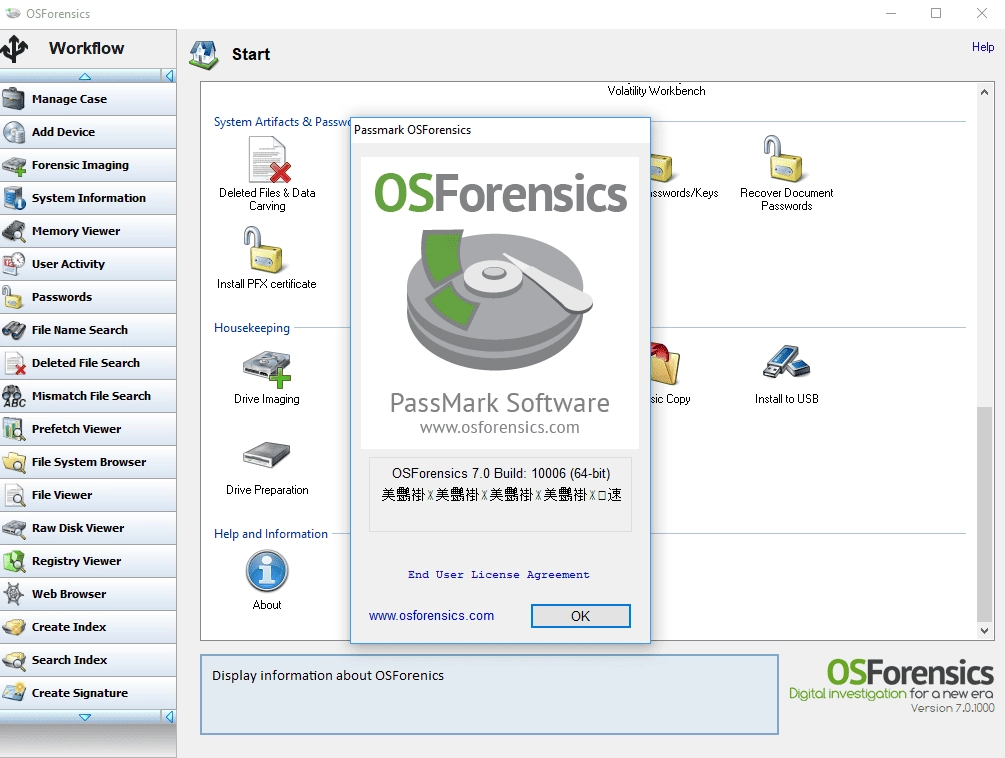Click Install to USB icon
The image size is (1005, 758).
click(786, 362)
